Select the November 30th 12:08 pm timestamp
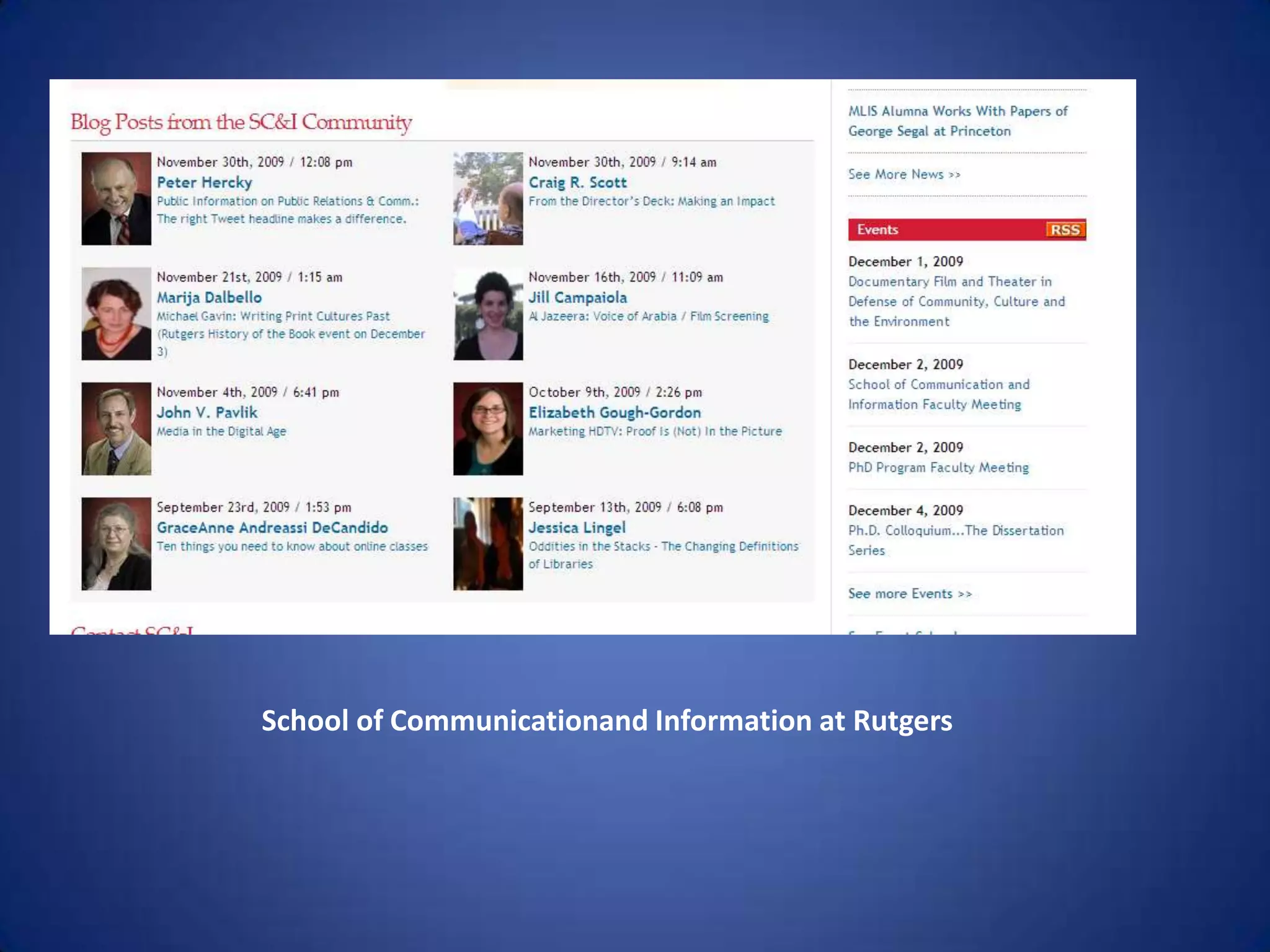Screen dimensions: 1270x952 tap(254, 162)
